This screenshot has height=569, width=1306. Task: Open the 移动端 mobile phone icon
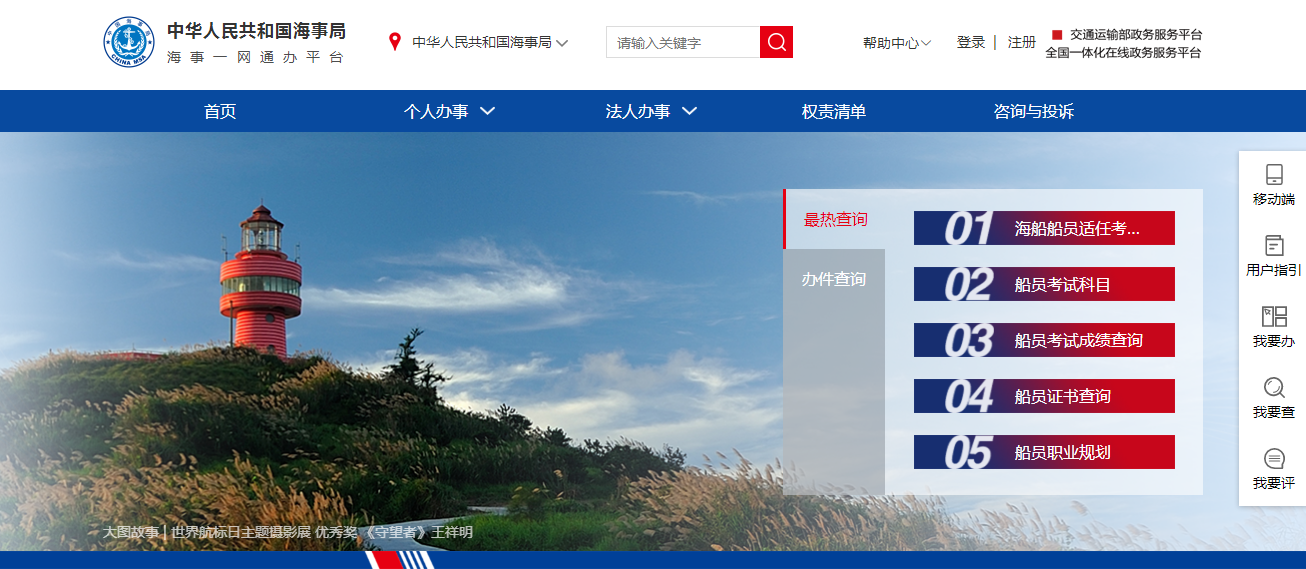[1273, 175]
